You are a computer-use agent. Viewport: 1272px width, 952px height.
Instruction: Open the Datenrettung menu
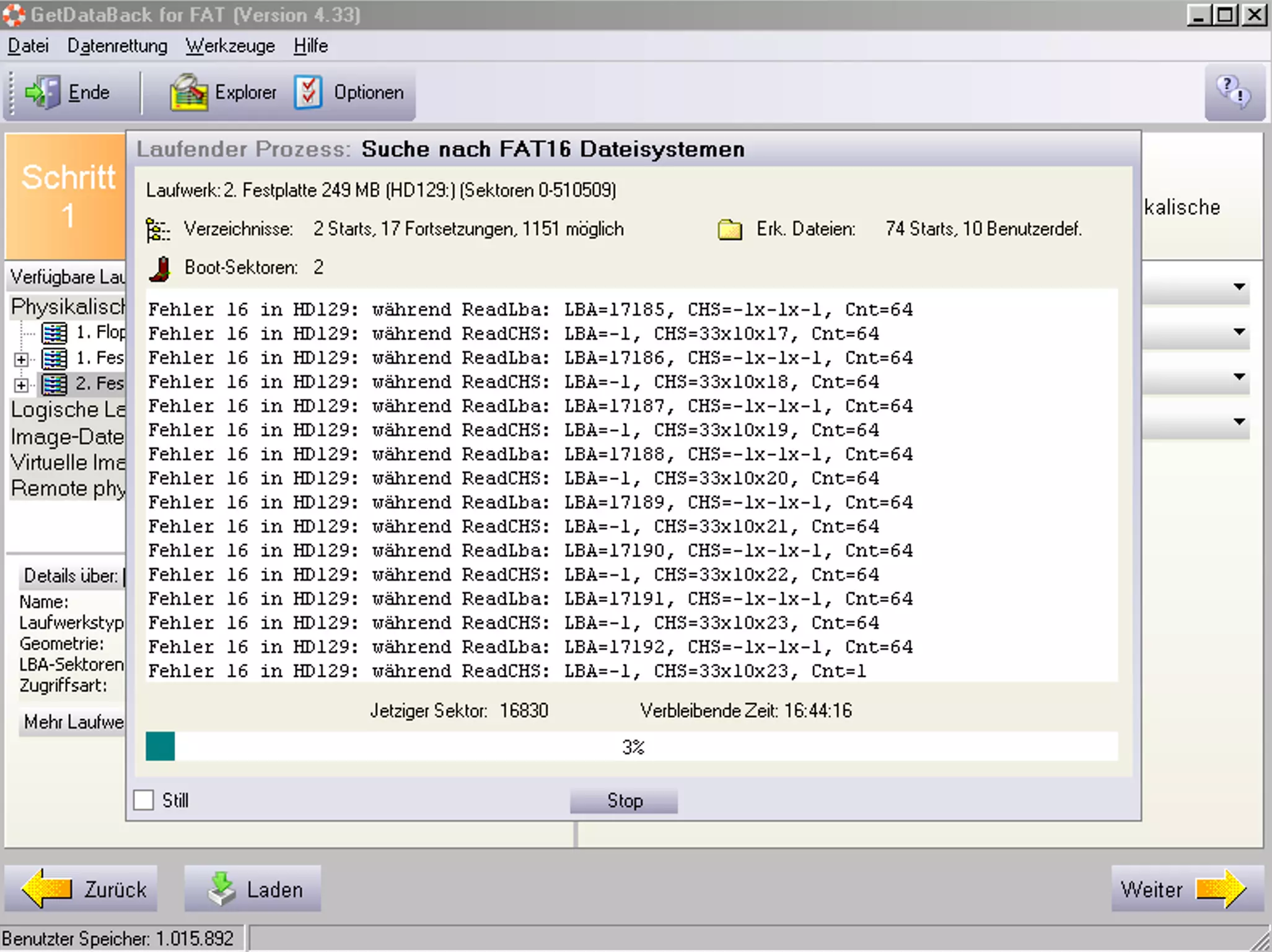click(x=117, y=46)
